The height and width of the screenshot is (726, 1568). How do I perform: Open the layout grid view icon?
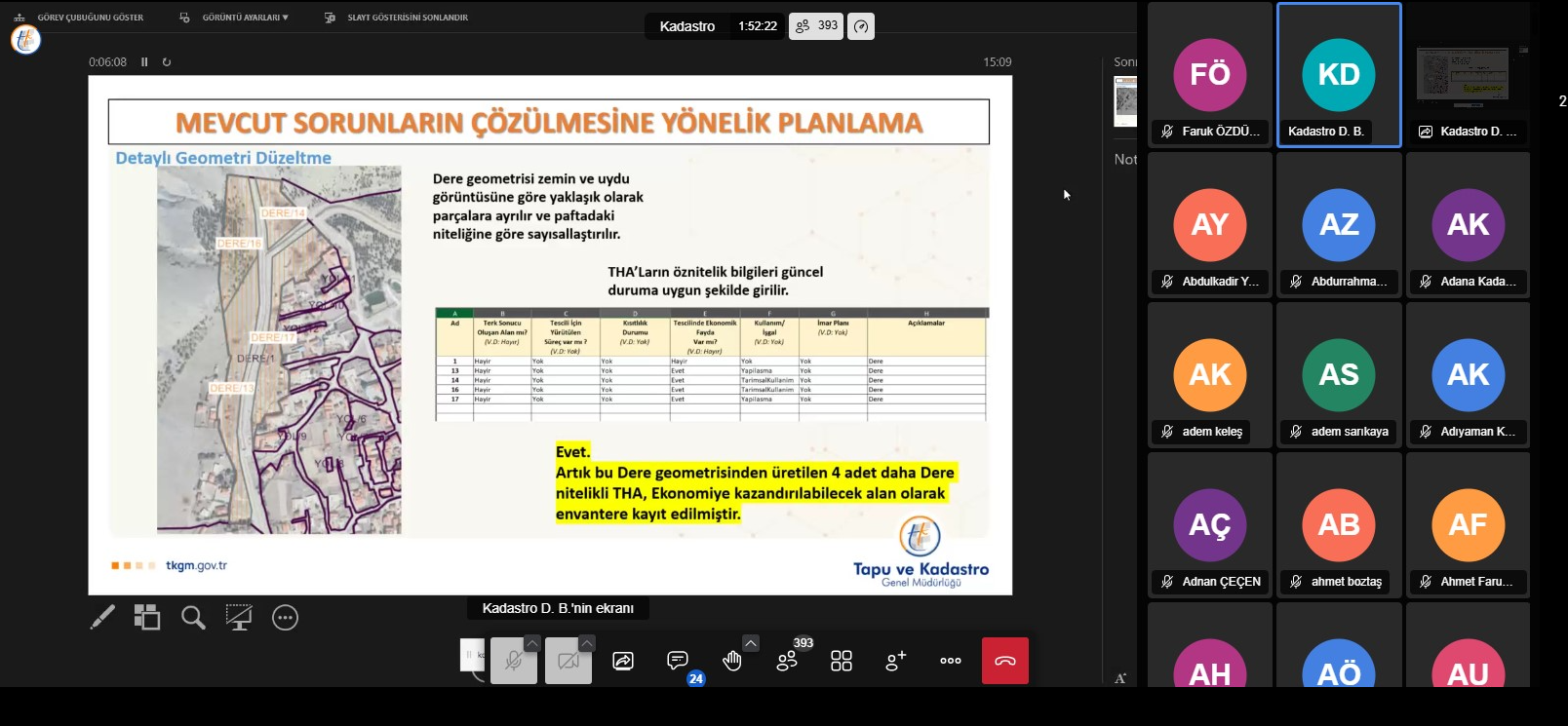coord(842,661)
